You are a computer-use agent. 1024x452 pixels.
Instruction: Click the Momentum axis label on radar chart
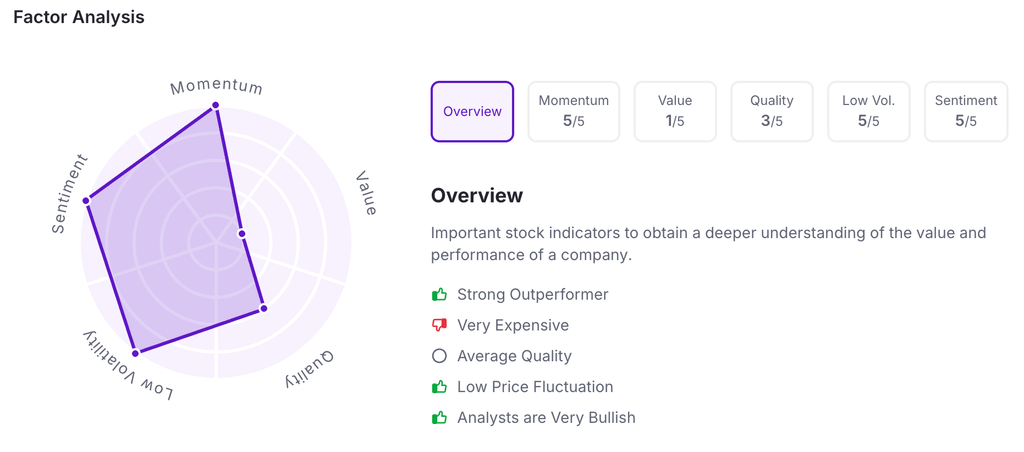[216, 86]
